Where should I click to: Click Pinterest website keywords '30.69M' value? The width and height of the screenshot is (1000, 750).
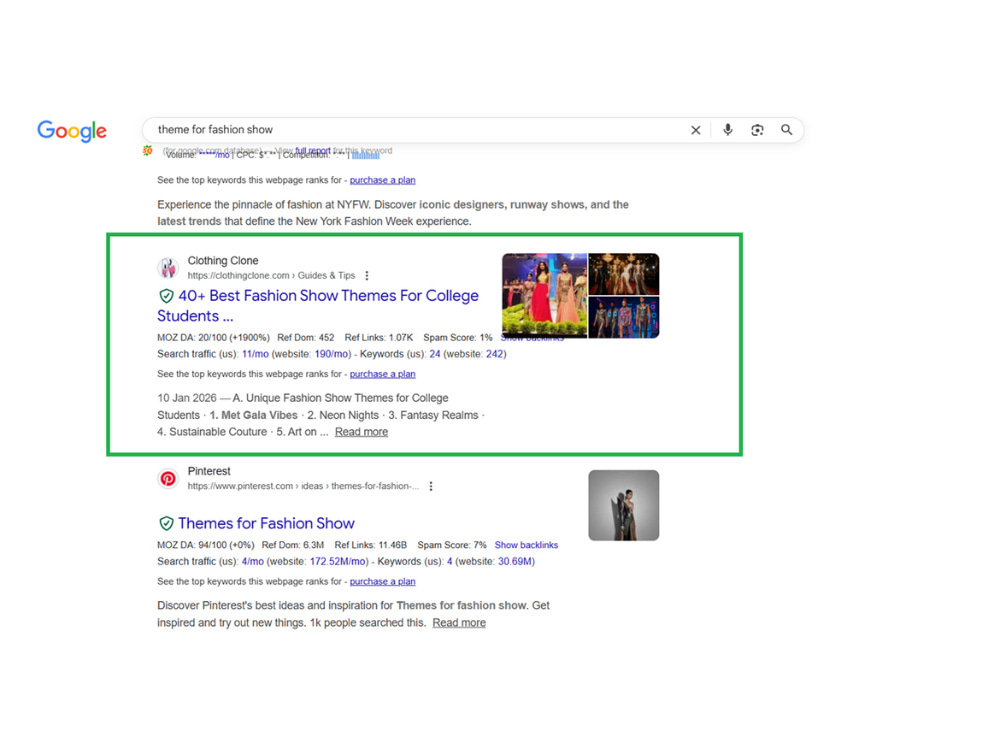click(x=515, y=562)
